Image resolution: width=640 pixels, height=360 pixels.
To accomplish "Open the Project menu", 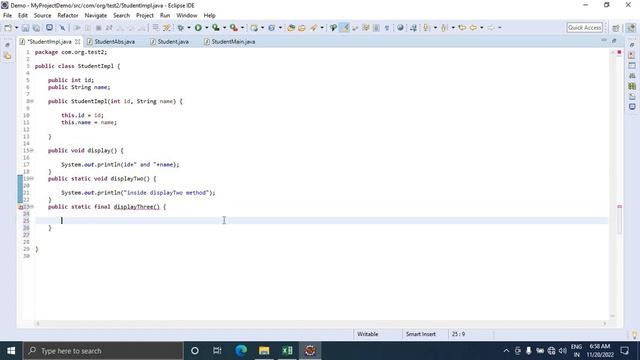I will coord(145,16).
